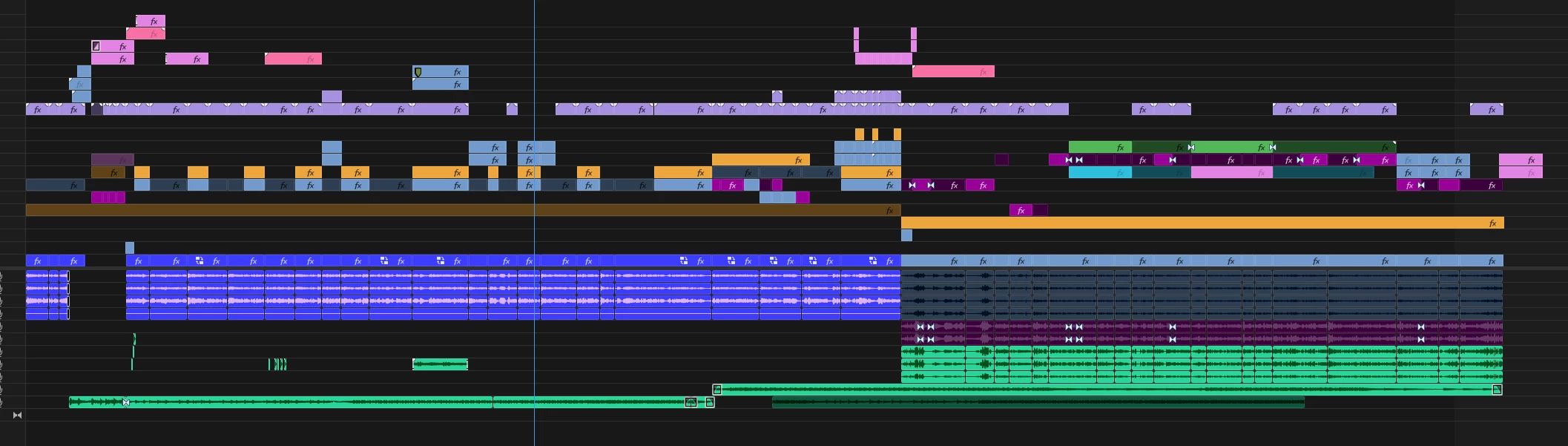The image size is (1568, 446).
Task: Select the hot pink clip below the bracket-shaped pink clips
Action: point(953,72)
